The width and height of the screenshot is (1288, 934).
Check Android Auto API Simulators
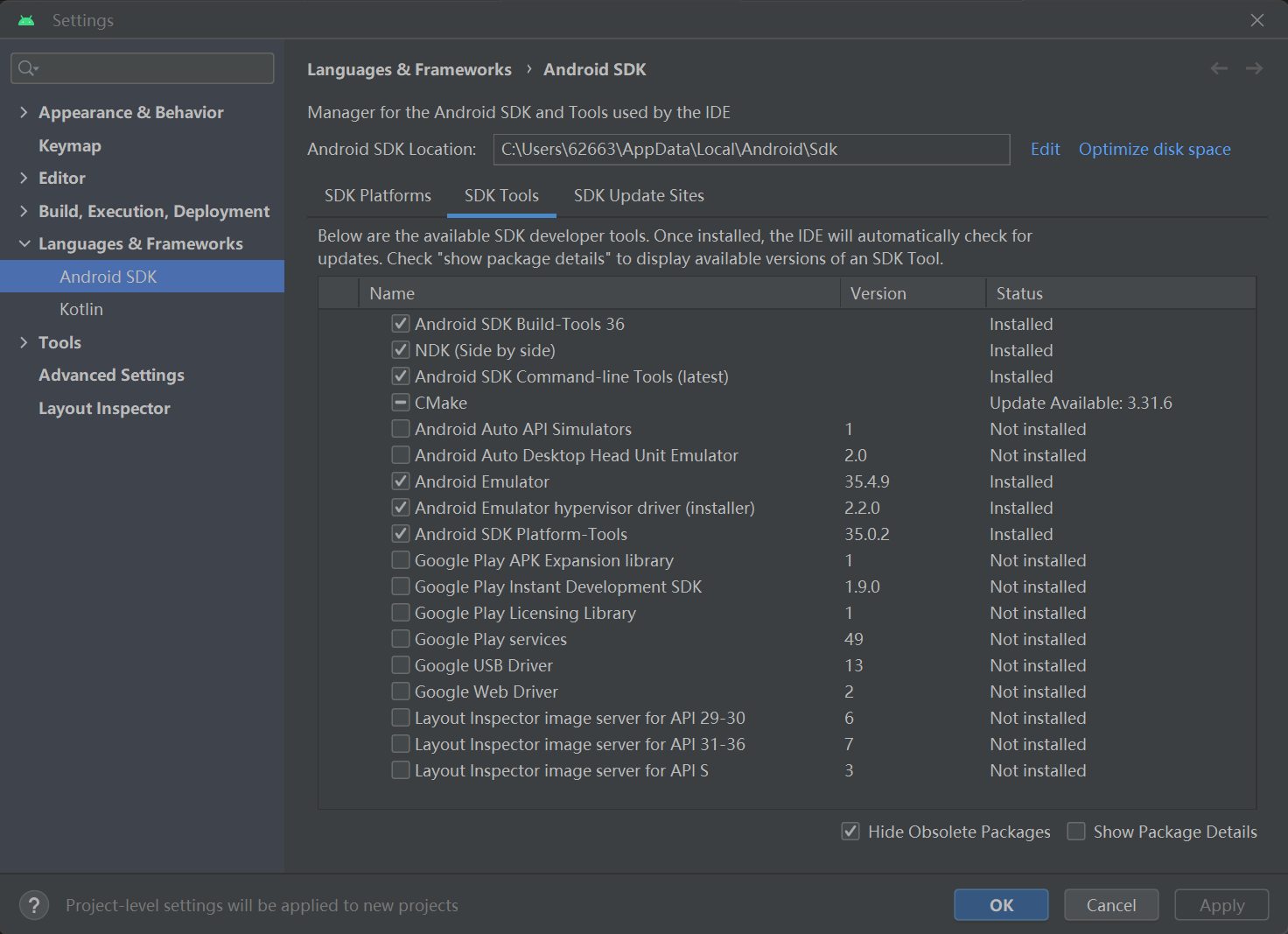pos(401,429)
